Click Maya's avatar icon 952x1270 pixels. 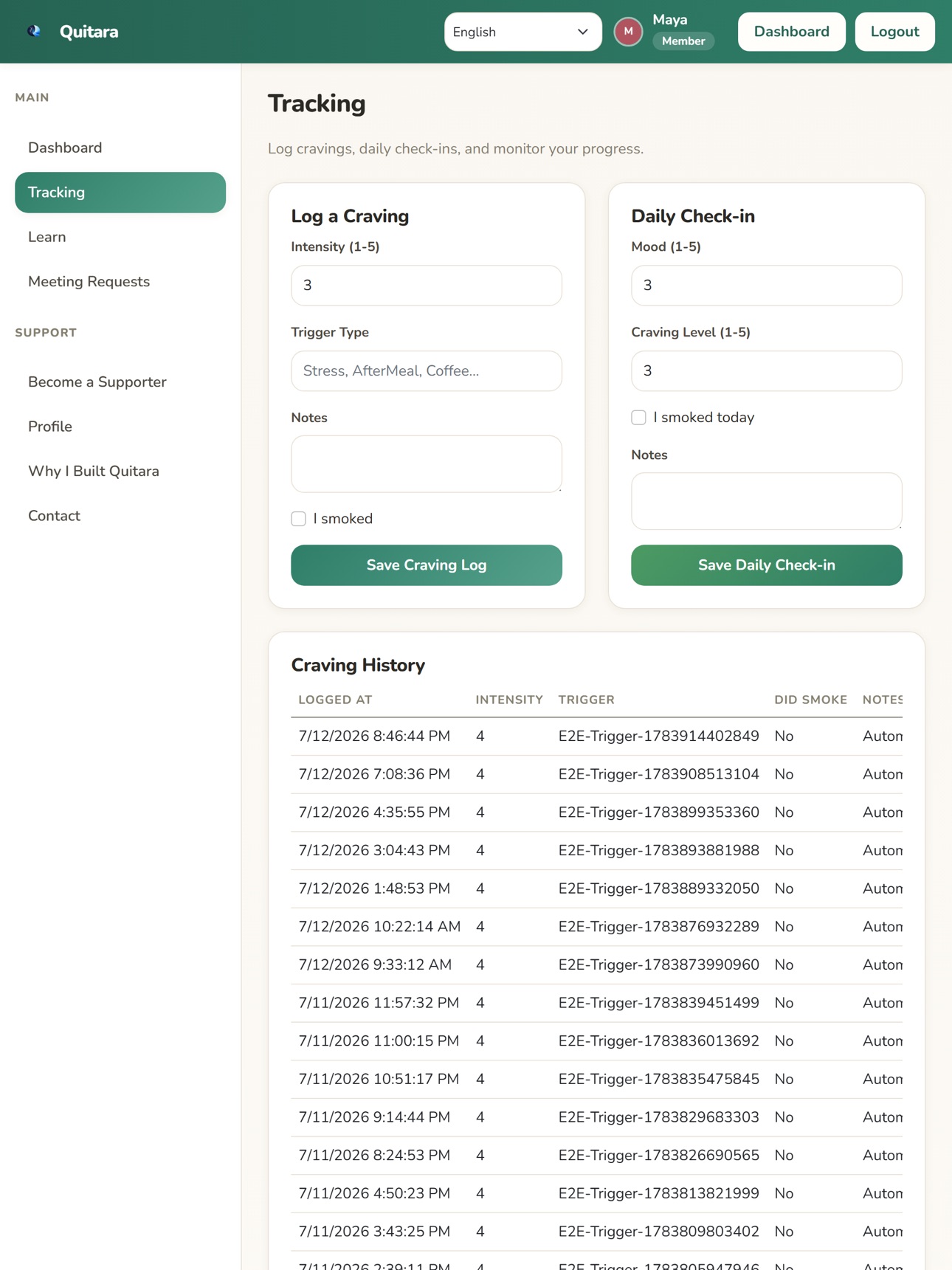tap(628, 32)
